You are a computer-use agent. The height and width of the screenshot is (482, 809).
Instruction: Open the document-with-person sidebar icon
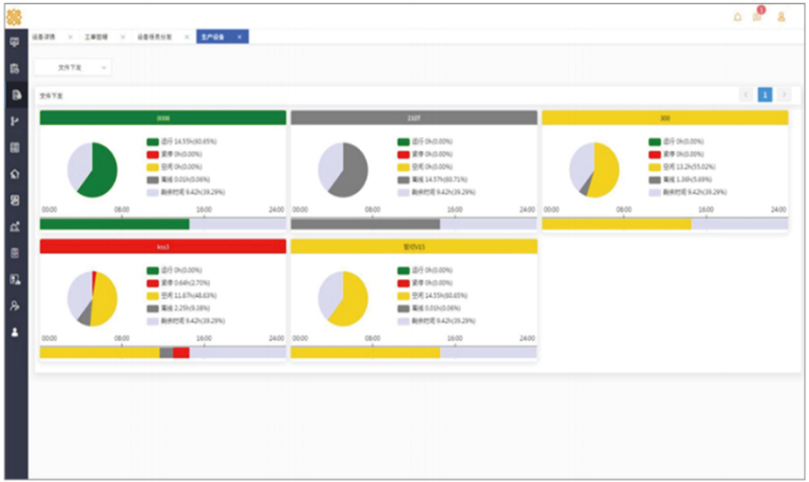pos(15,279)
